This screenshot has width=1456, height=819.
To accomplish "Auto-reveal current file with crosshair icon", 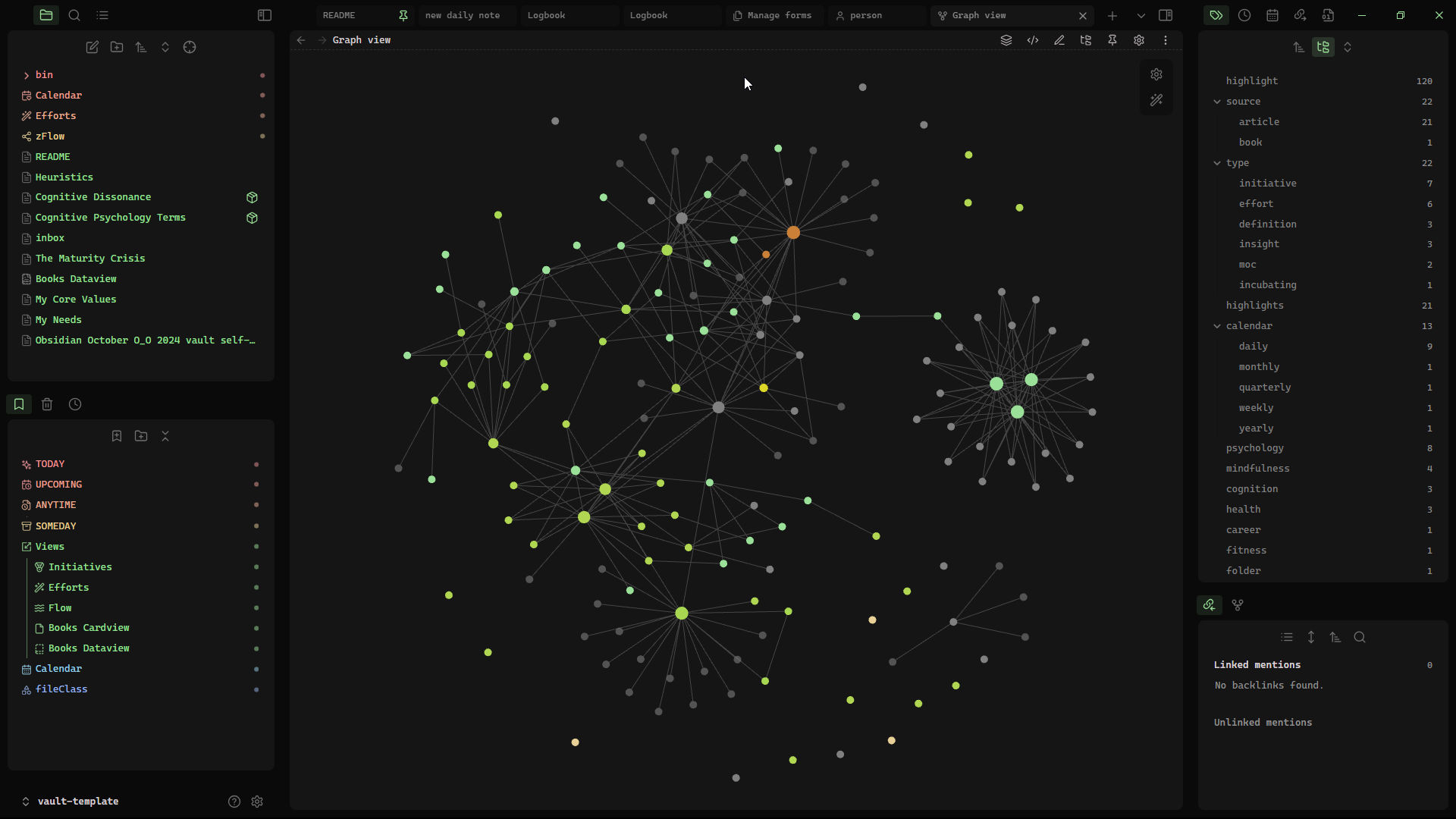I will (190, 47).
